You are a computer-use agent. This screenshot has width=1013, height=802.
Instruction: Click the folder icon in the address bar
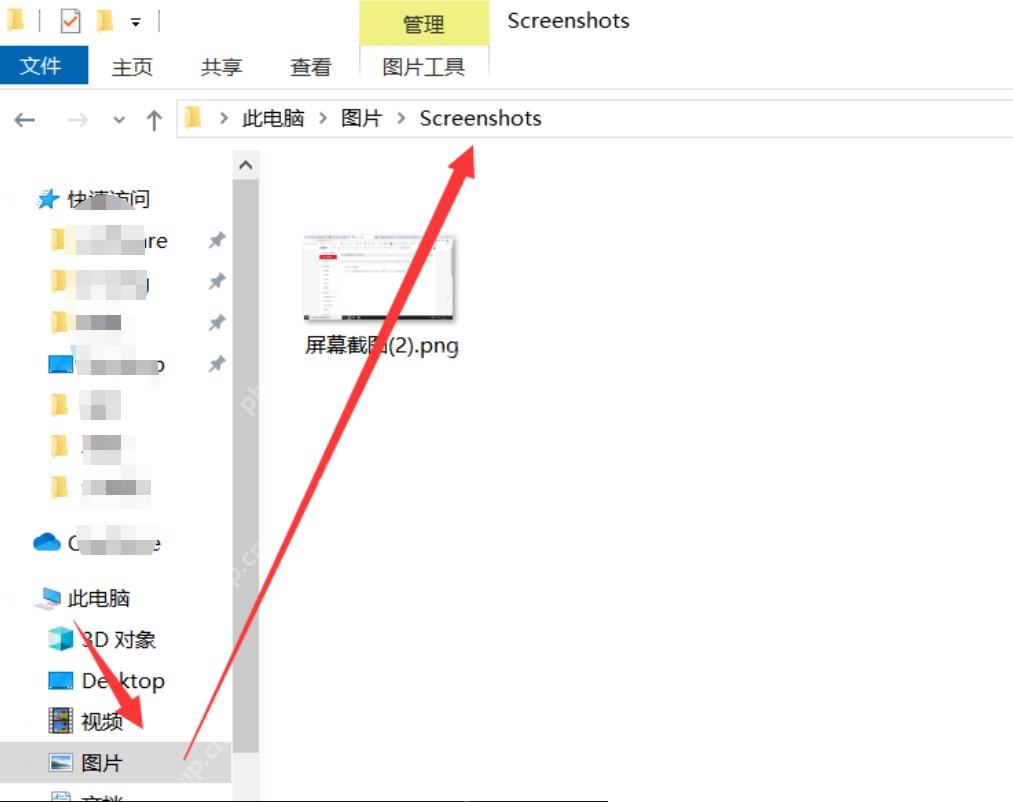pos(193,118)
